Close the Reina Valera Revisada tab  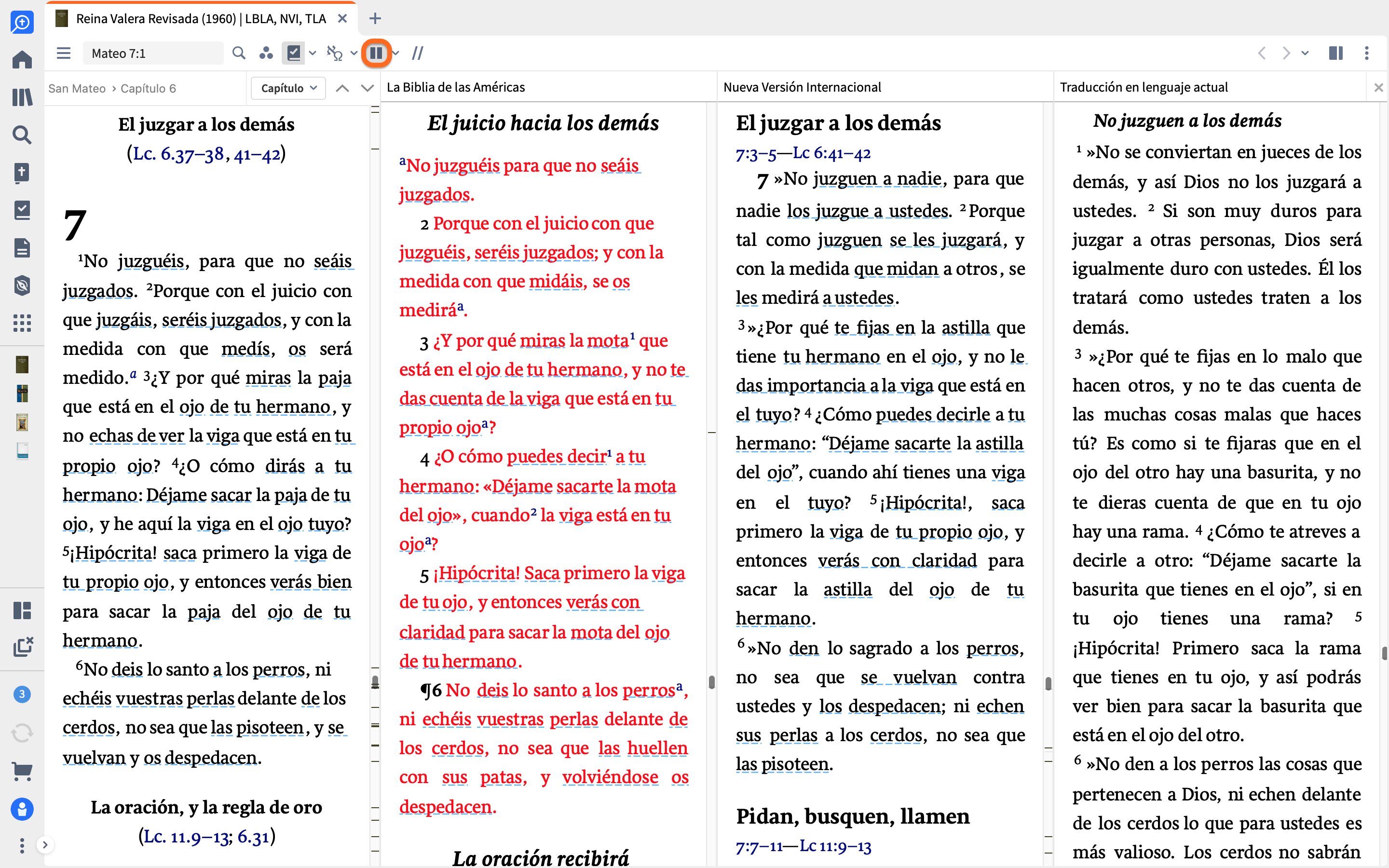342,19
